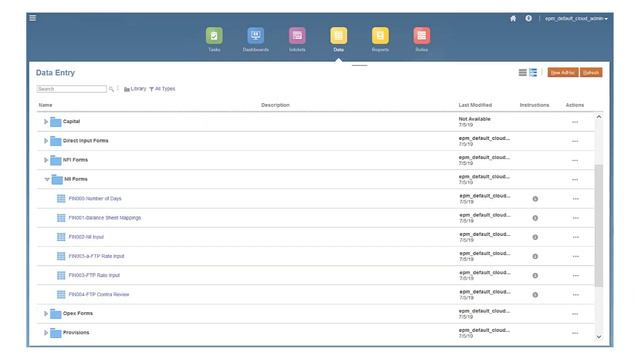Expand the Opex Forms folder

[x=46, y=313]
